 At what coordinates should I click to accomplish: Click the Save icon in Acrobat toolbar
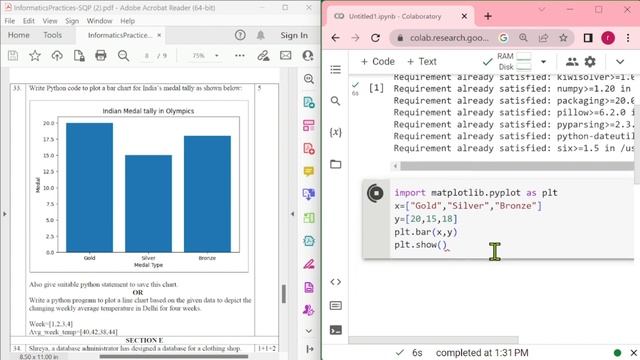[x=13, y=56]
